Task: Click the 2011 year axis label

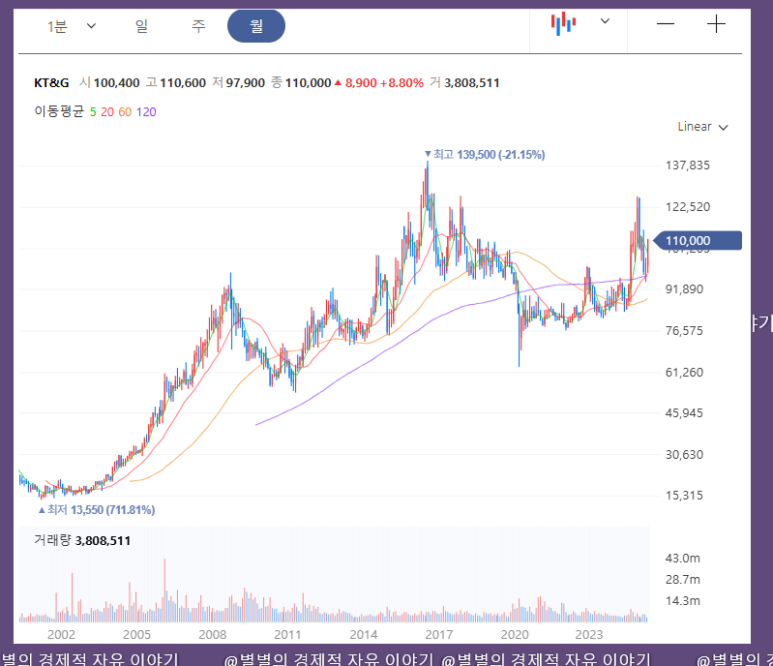Action: pos(287,634)
